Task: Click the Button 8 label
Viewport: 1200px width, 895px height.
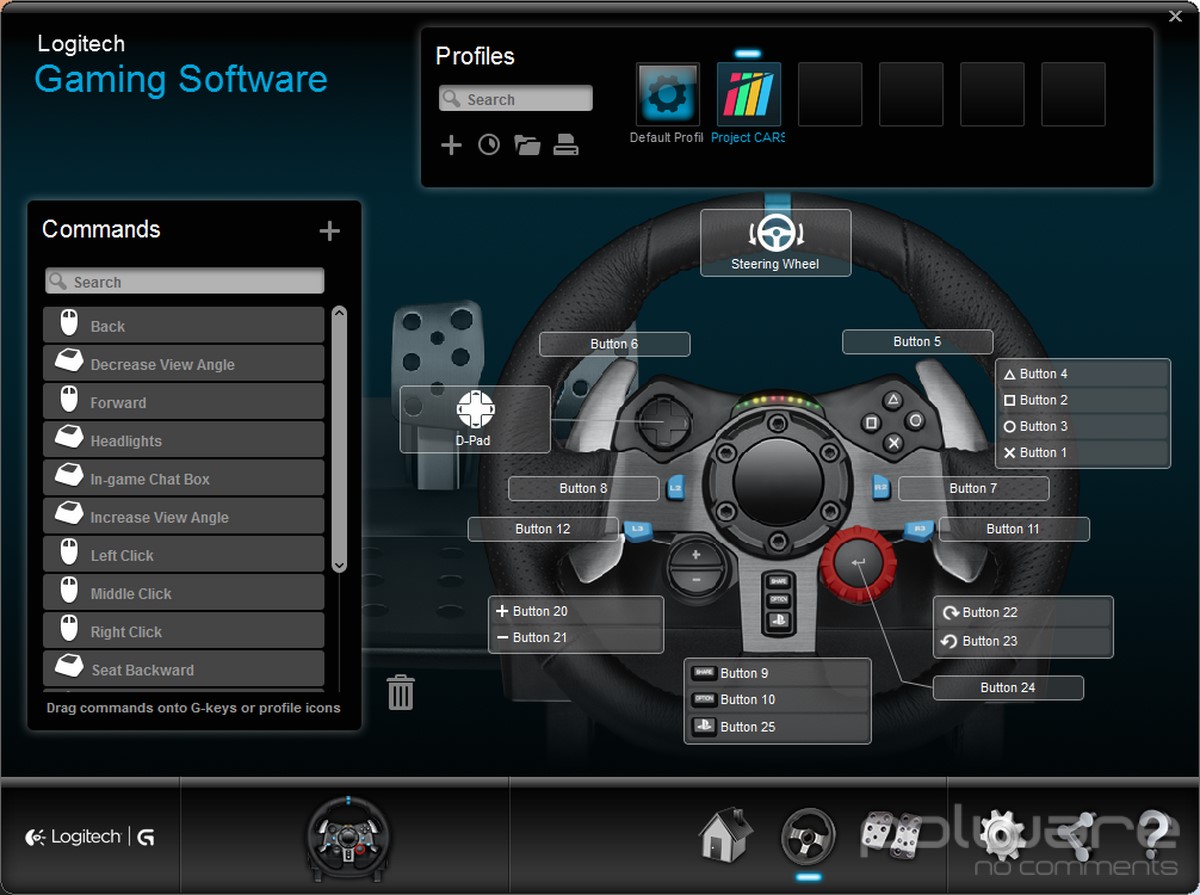Action: point(583,488)
